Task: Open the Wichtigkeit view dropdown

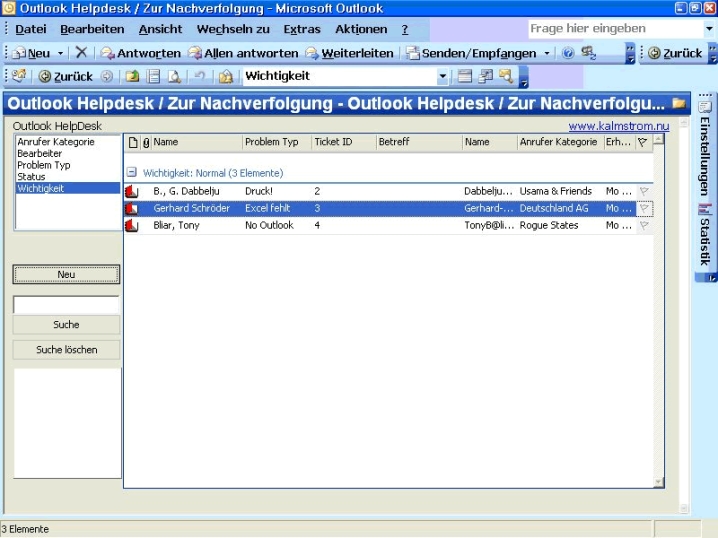Action: click(443, 76)
